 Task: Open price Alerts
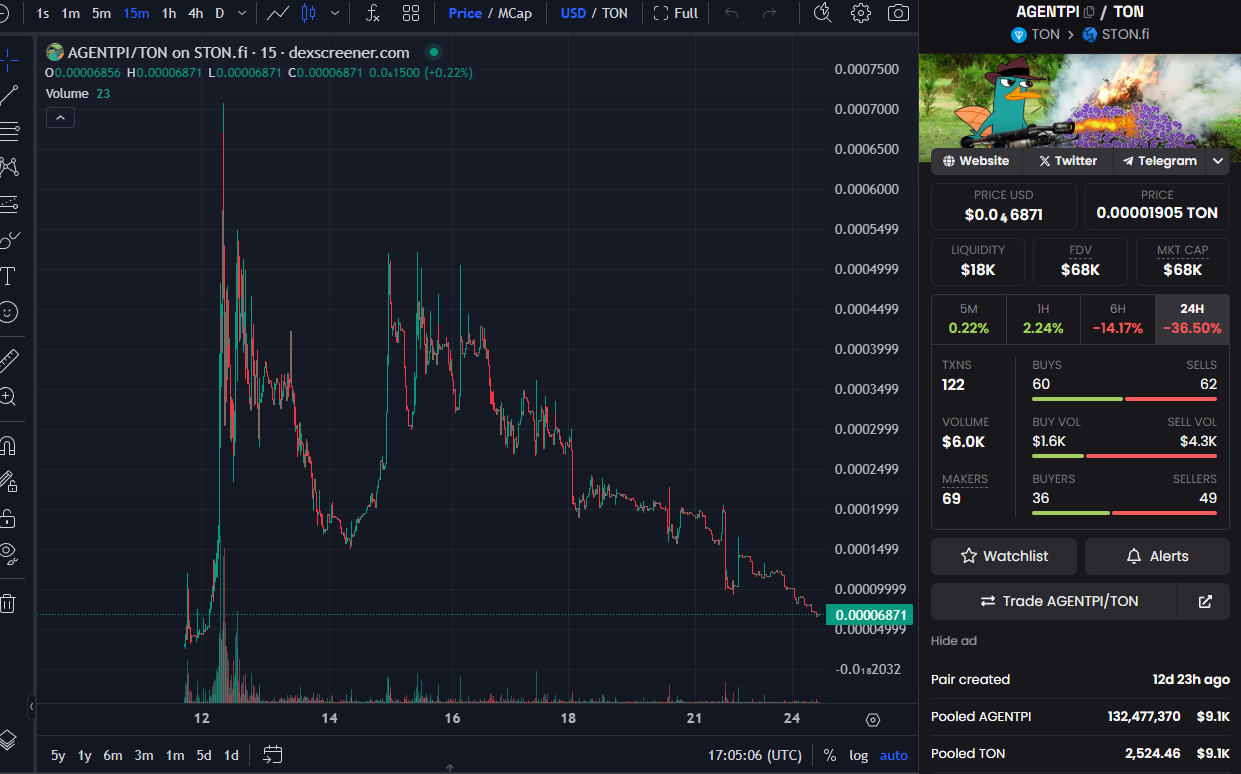tap(1157, 556)
